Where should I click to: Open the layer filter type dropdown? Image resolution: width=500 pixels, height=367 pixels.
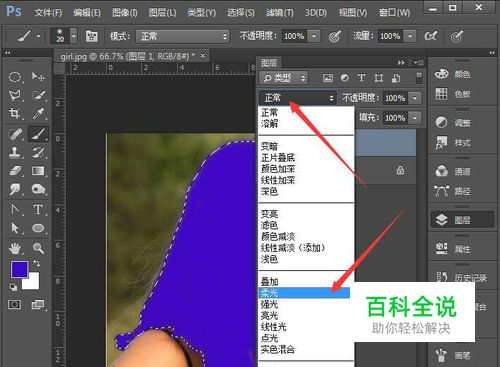[284, 78]
